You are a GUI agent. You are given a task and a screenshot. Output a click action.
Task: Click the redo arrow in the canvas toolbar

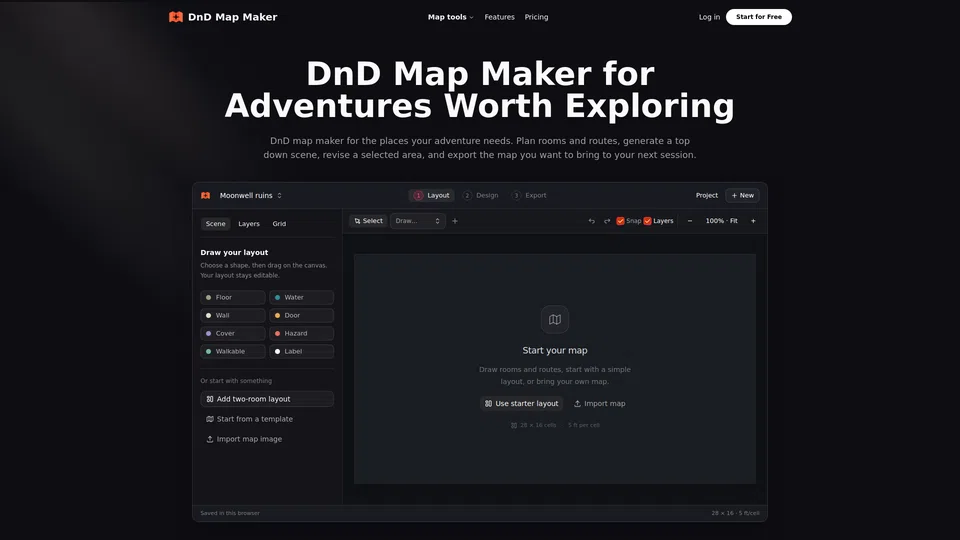point(607,221)
